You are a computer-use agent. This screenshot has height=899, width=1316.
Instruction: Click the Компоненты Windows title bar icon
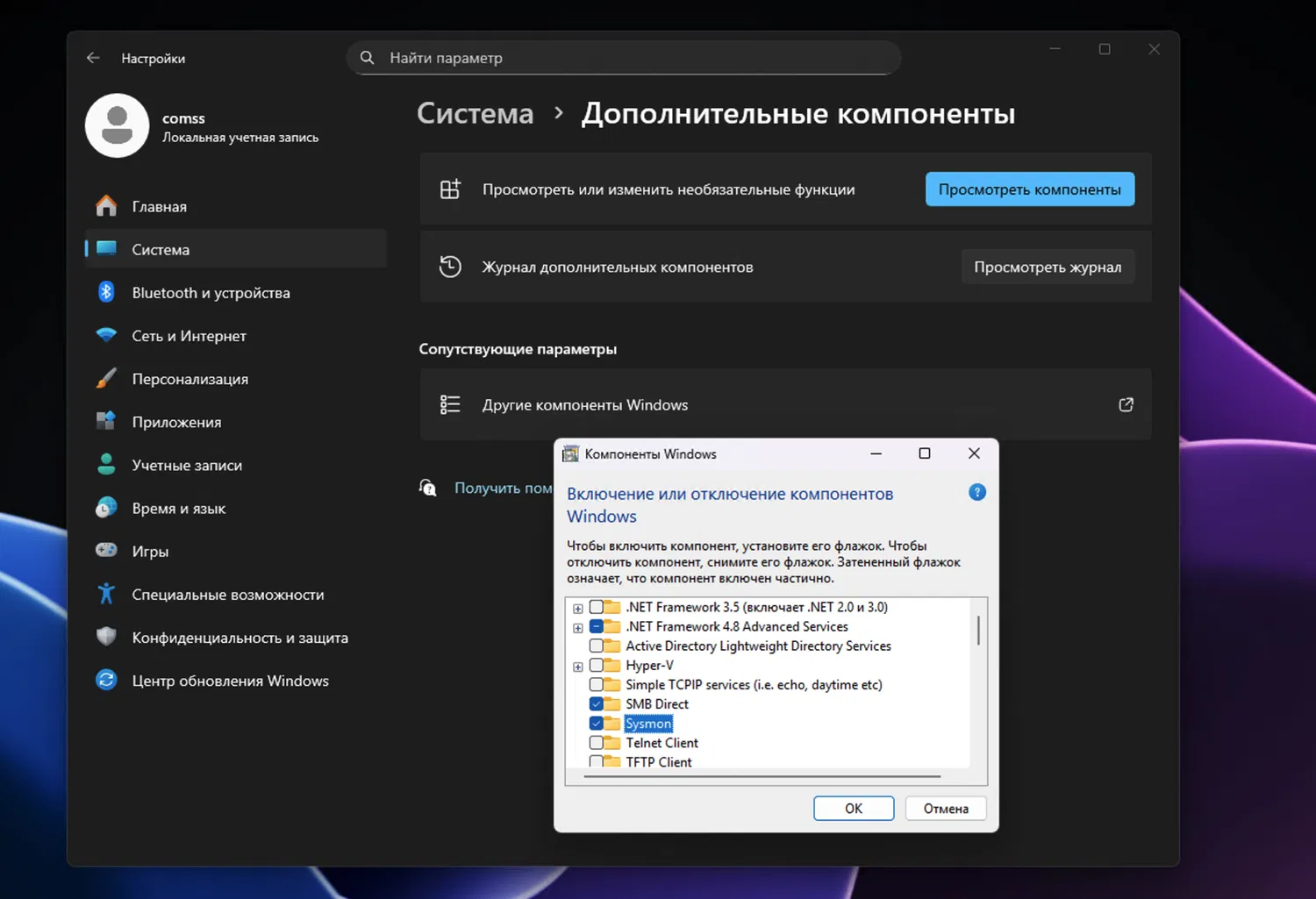click(571, 453)
